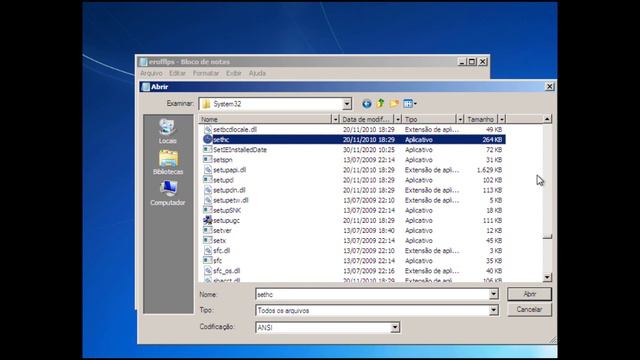This screenshot has width=640, height=360.
Task: Open the Arquivo menu in Bloco de notas
Action: tap(151, 73)
